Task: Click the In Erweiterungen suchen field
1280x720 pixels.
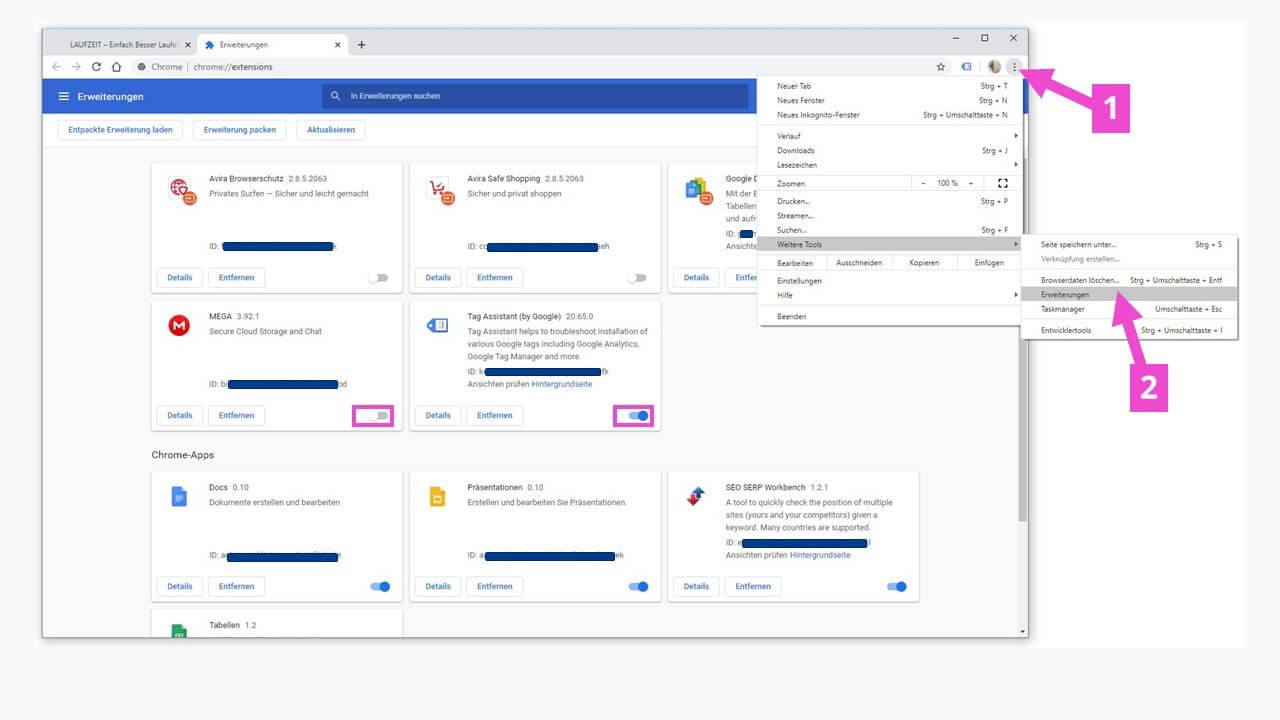Action: (535, 96)
